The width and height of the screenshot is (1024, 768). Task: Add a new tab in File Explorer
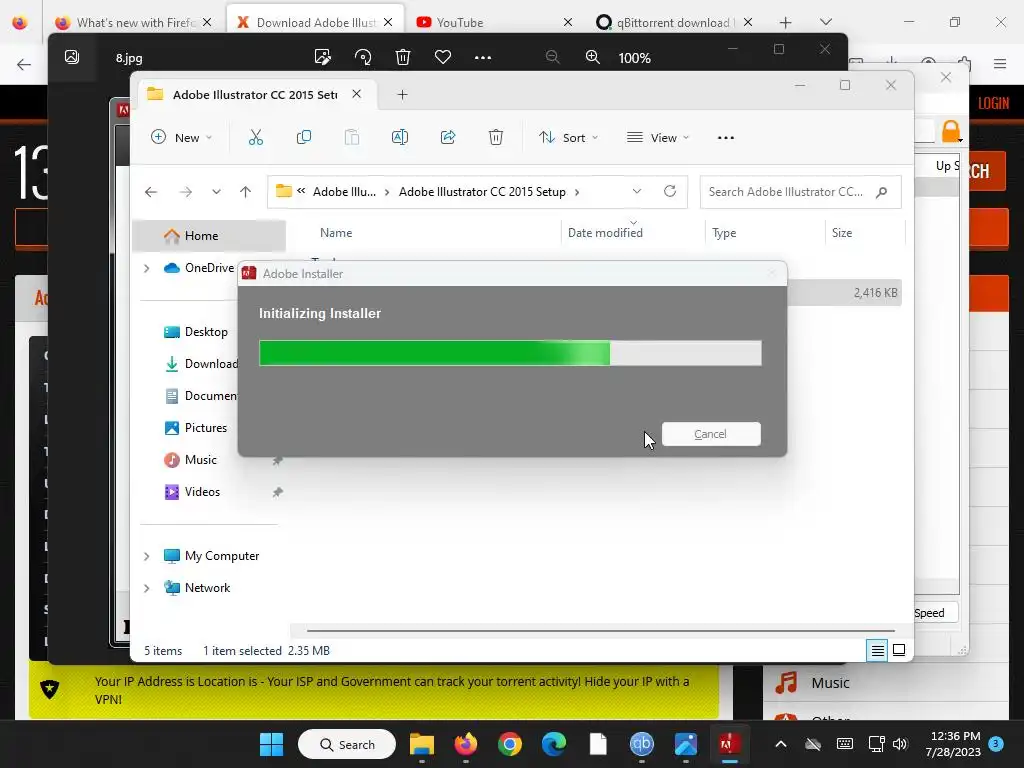point(402,95)
